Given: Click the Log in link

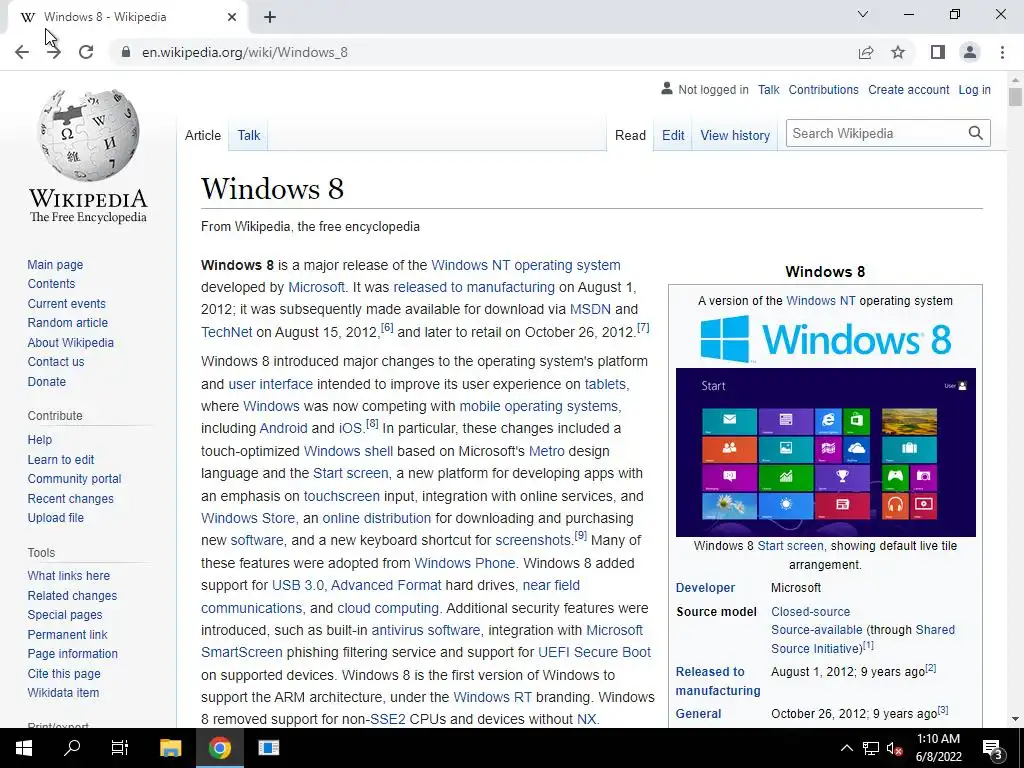Looking at the screenshot, I should 974,89.
